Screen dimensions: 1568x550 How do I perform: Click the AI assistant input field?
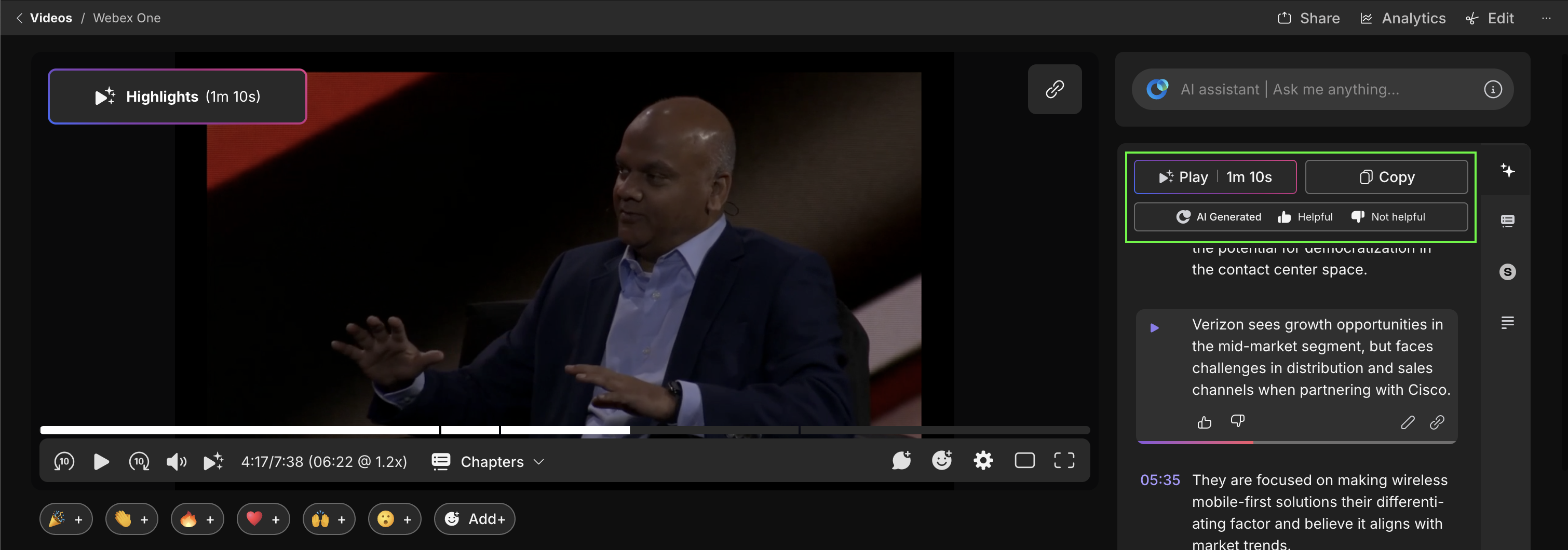click(1322, 89)
